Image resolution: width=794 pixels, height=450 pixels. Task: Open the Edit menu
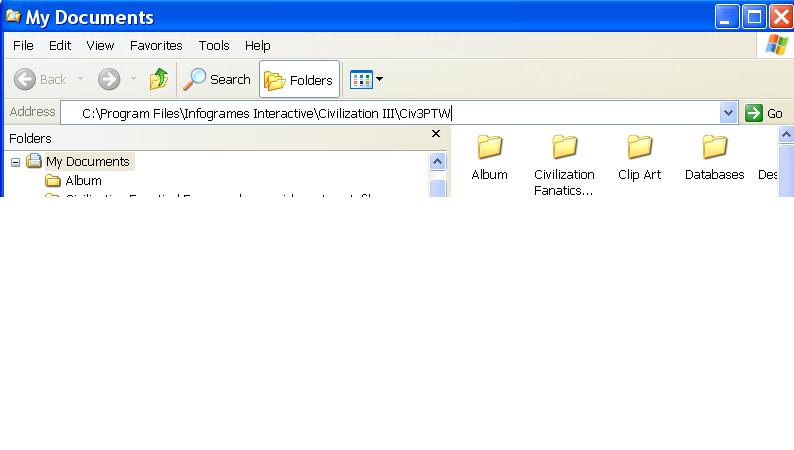coord(60,46)
